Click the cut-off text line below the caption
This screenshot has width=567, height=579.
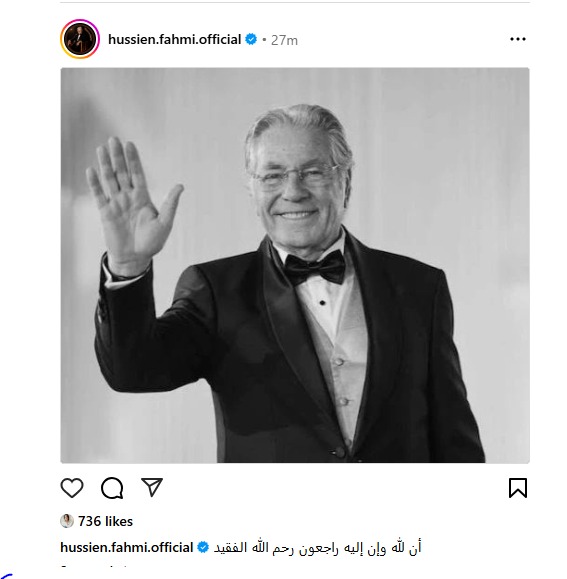(x=94, y=565)
